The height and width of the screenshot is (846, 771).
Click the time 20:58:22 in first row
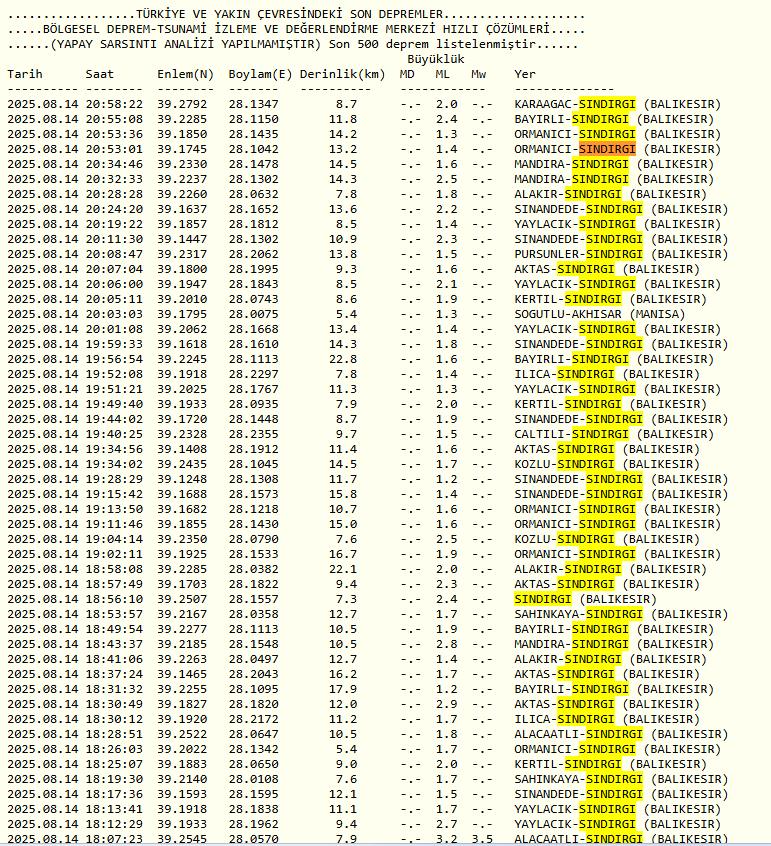114,104
